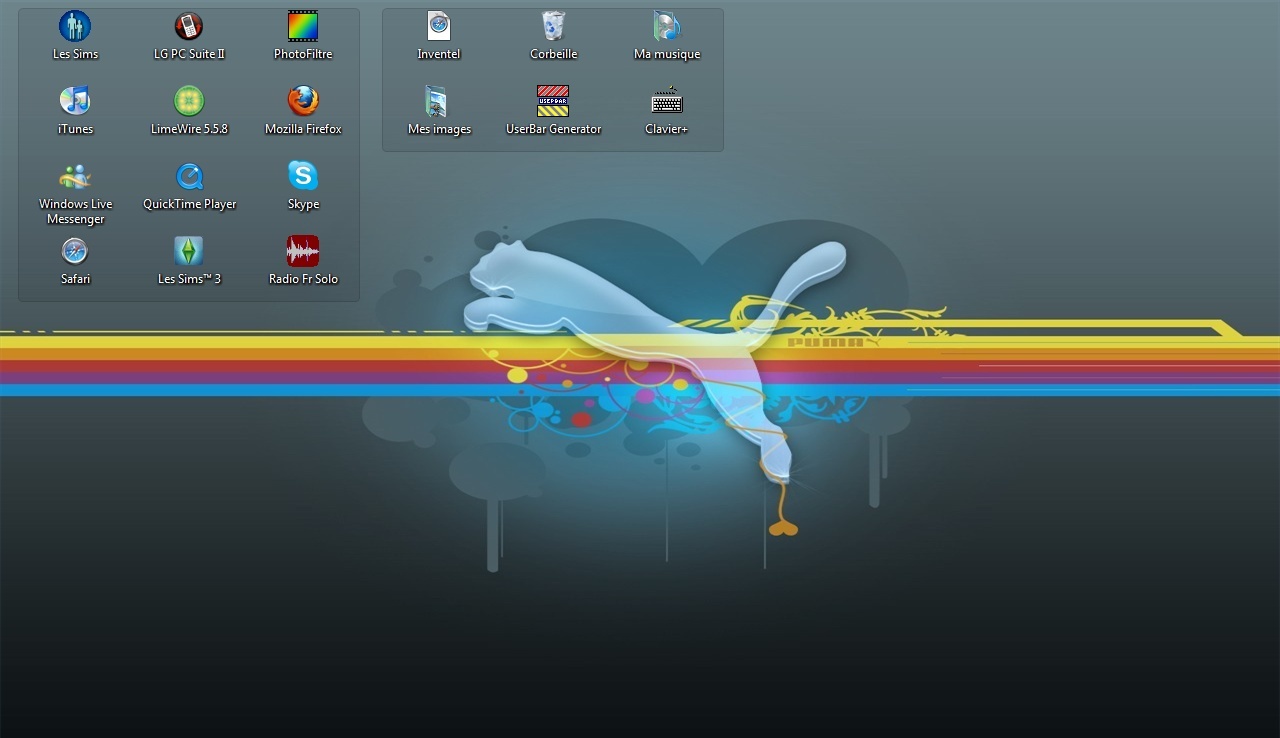Select the Mozilla Firefox icon
Viewport: 1280px width, 738px height.
tap(303, 101)
